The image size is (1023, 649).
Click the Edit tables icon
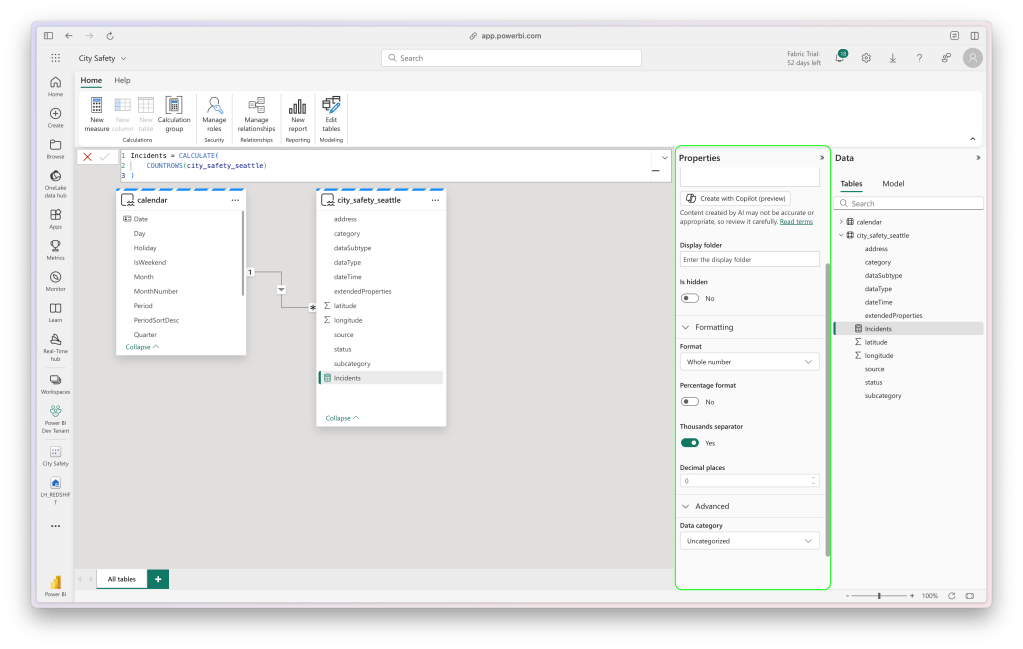coord(331,114)
